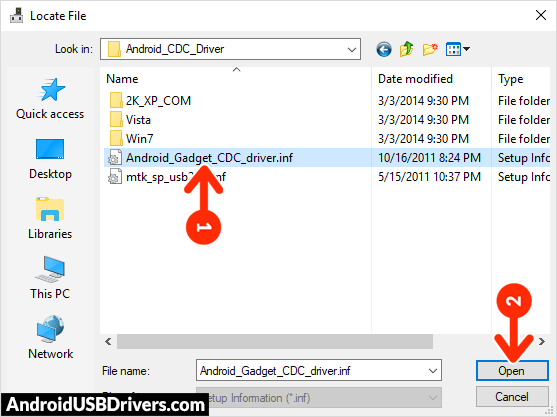This screenshot has width=557, height=417.
Task: Open Quick access in the sidebar
Action: (50, 98)
